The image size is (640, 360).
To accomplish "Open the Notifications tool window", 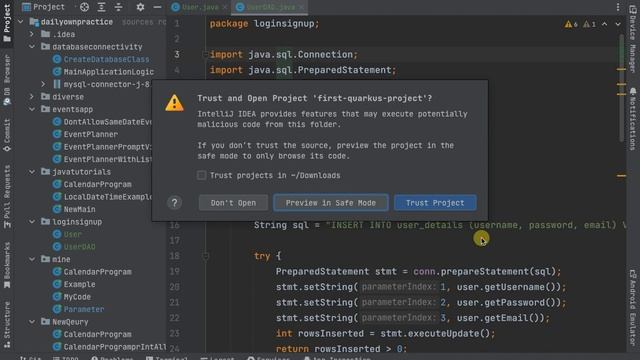I will [x=633, y=119].
